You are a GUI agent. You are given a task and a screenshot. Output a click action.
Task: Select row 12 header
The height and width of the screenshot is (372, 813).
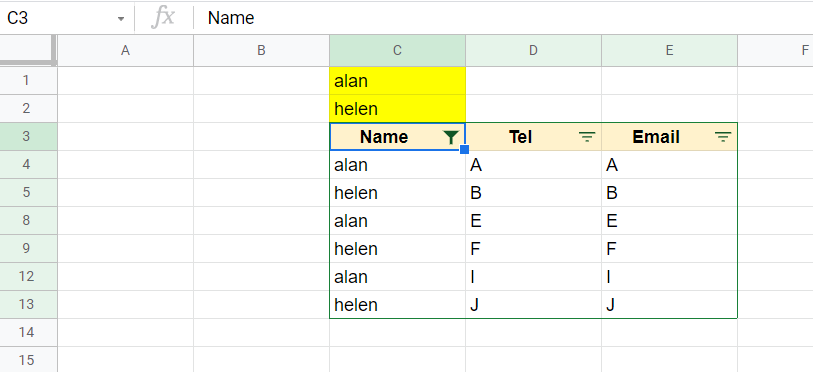point(28,277)
